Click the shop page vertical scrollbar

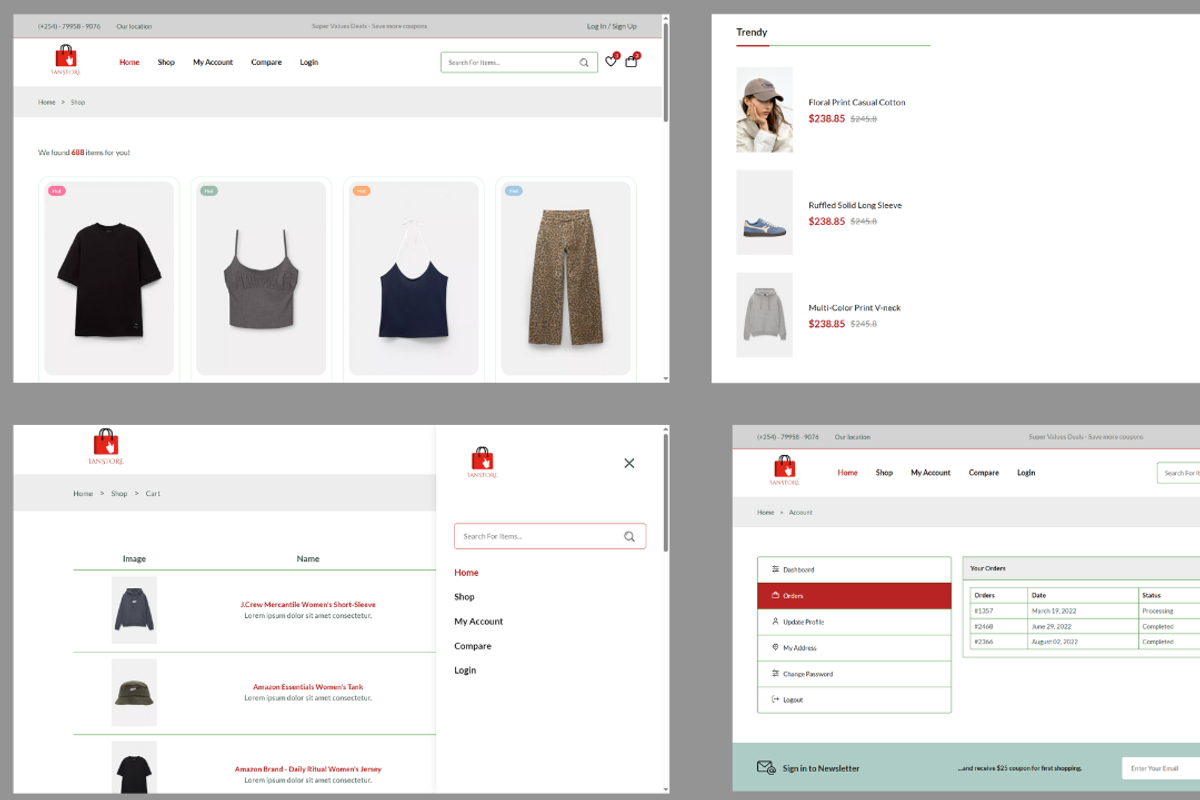(x=666, y=70)
